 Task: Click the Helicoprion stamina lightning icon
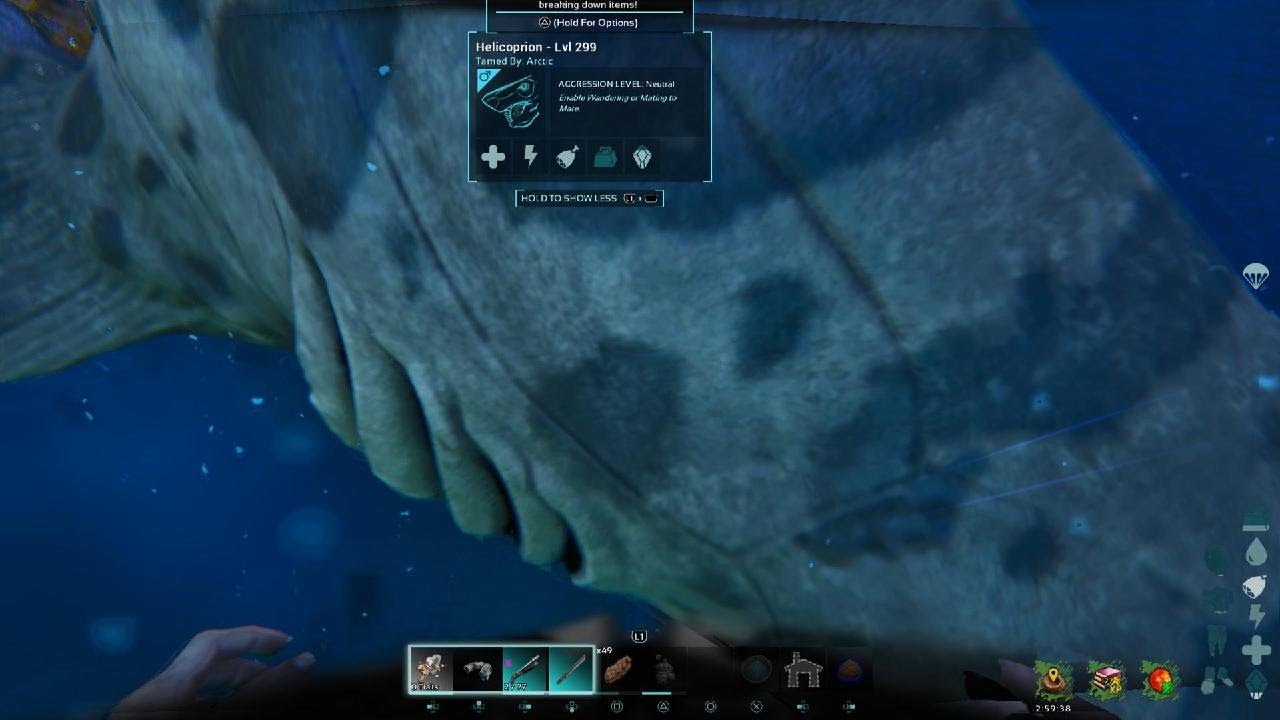coord(531,157)
